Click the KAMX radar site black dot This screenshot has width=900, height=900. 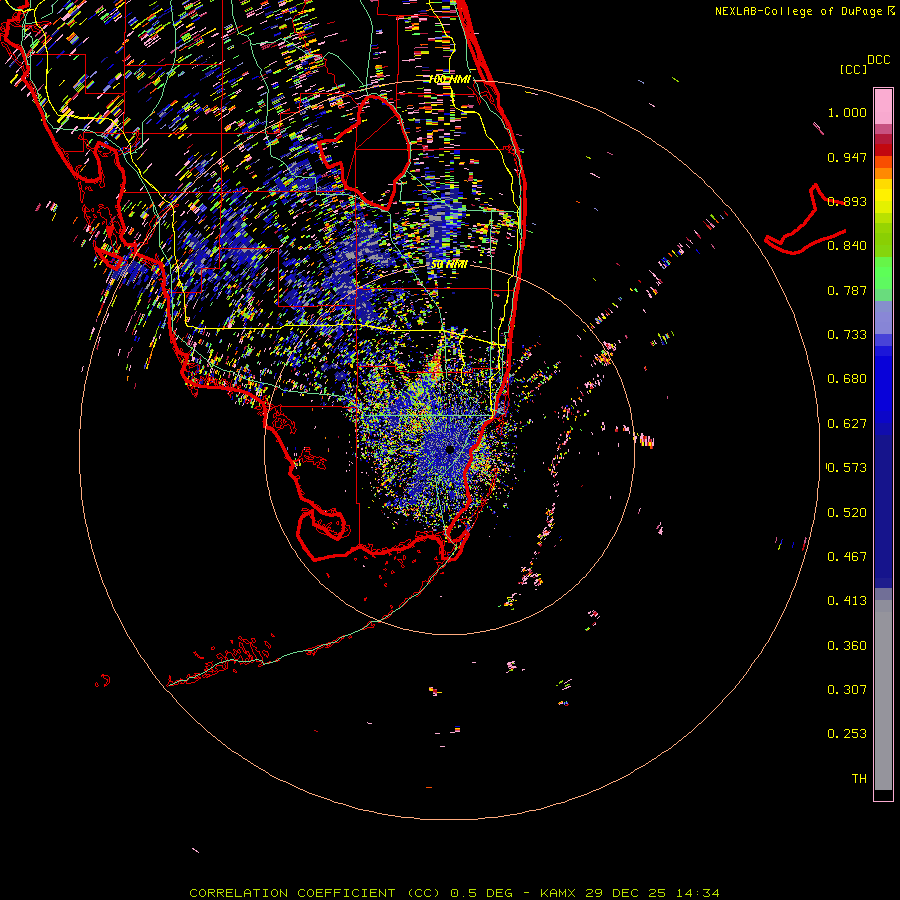click(450, 449)
